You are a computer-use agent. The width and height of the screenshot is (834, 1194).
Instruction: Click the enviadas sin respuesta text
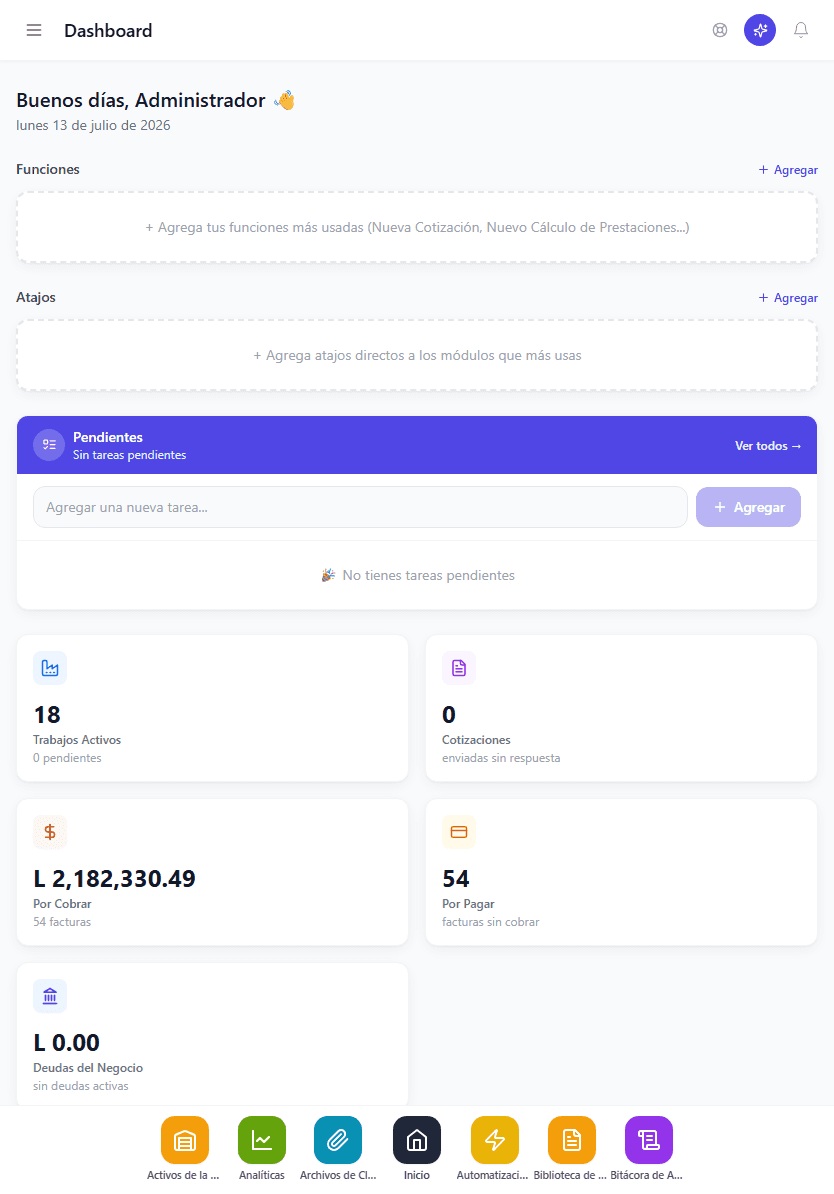[x=501, y=758]
